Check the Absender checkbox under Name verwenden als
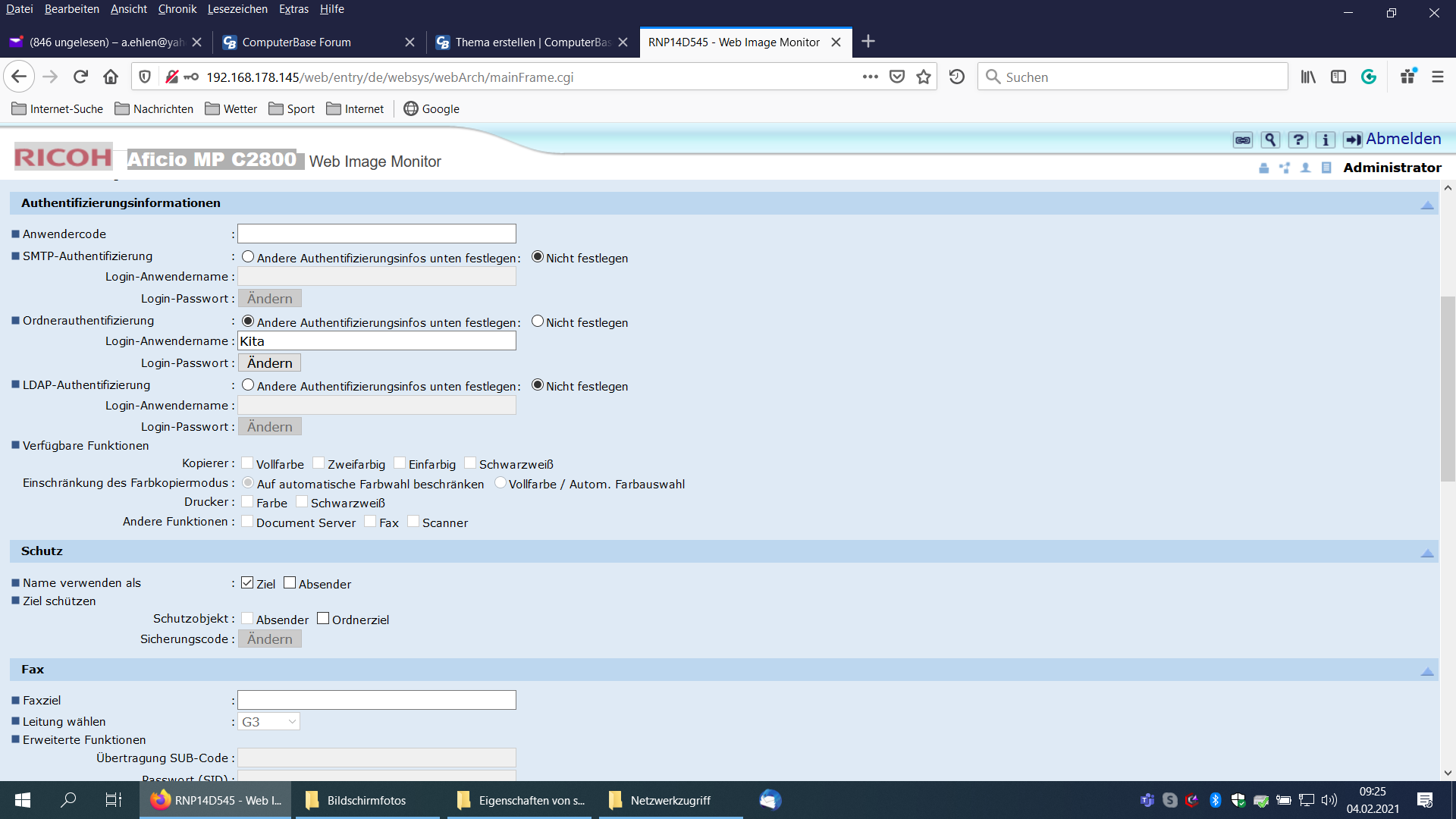 (x=290, y=582)
